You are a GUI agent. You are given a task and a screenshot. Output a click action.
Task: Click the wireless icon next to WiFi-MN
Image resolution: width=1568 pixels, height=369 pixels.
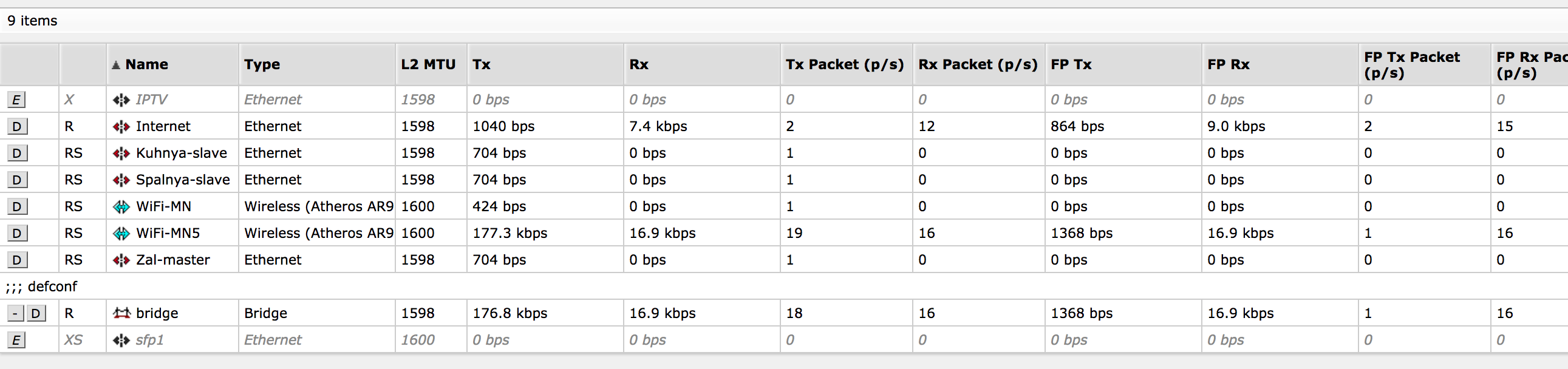click(x=121, y=206)
